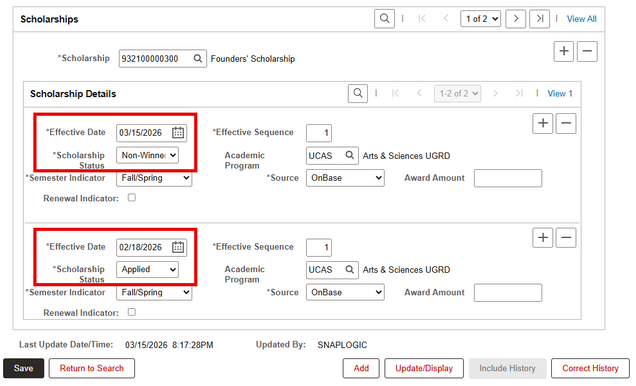The height and width of the screenshot is (386, 636).
Task: Open calendar for the 02/18/2026 date
Action: pyautogui.click(x=178, y=247)
